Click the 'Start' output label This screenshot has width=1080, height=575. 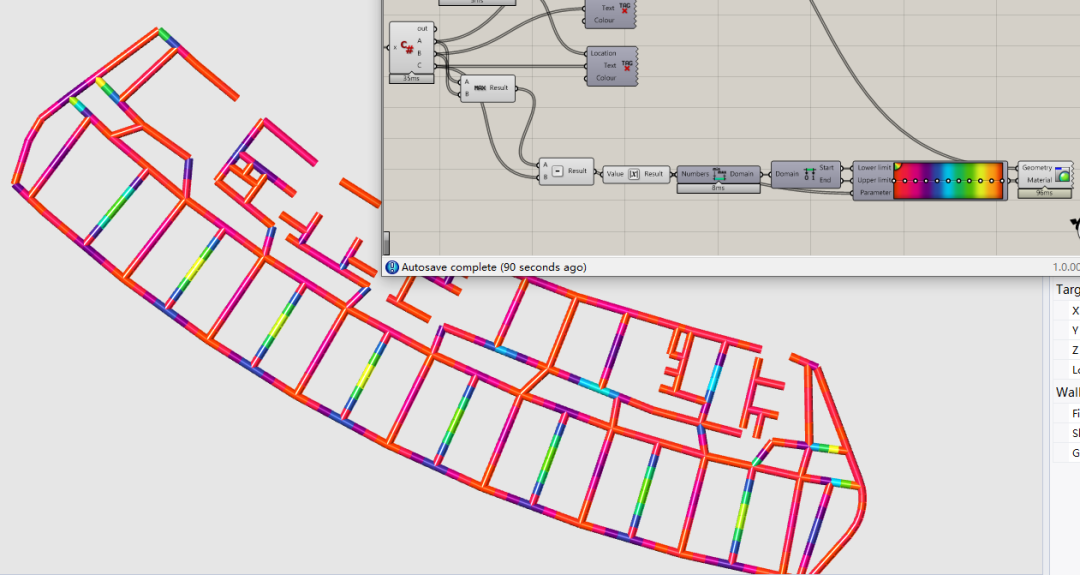click(827, 168)
